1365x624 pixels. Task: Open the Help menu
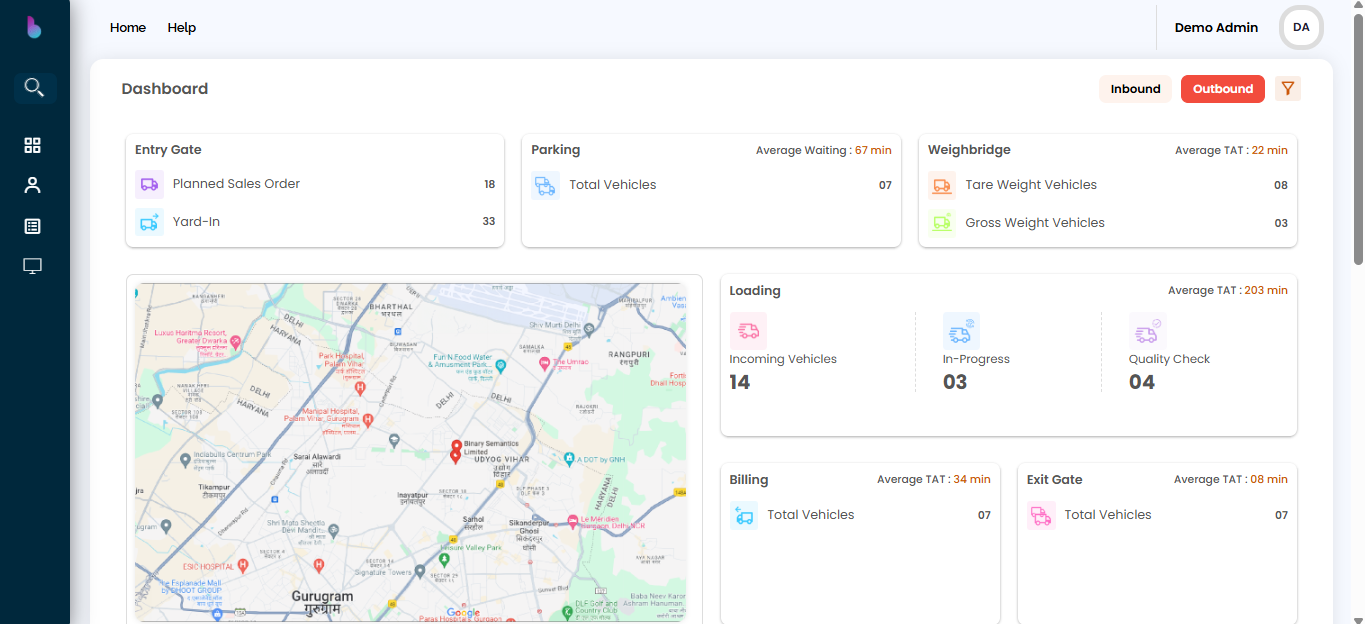click(x=182, y=28)
